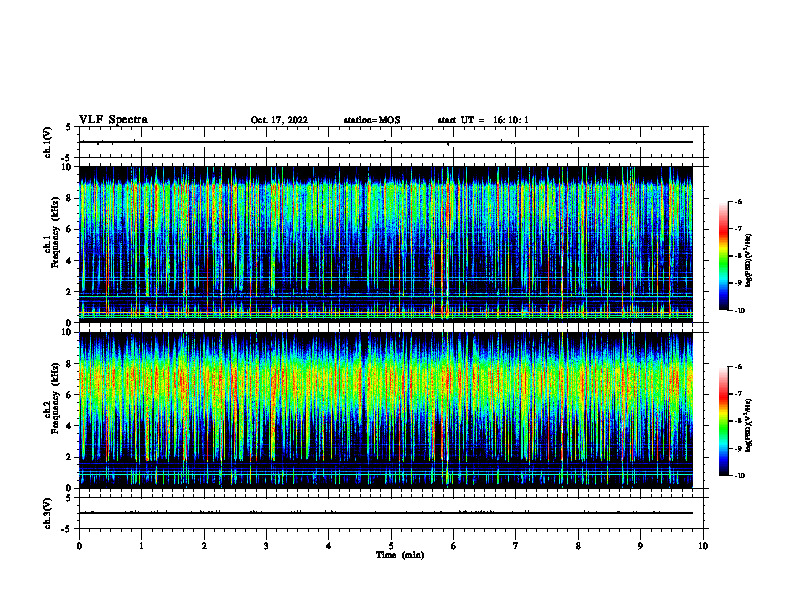Image resolution: width=792 pixels, height=612 pixels.
Task: Click the "7" tick on the time axis
Action: pyautogui.click(x=516, y=546)
